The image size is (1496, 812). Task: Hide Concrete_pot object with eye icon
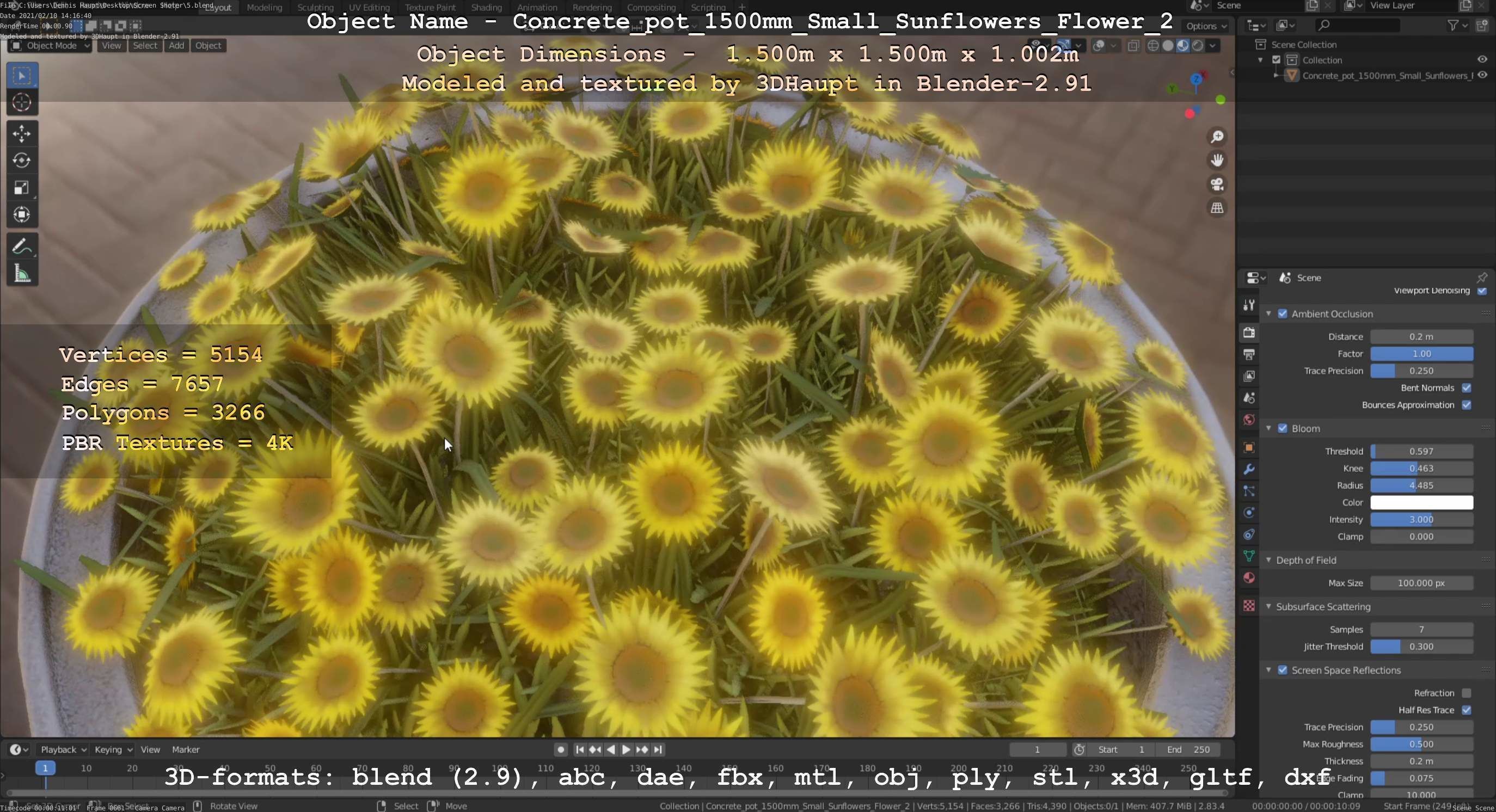tap(1482, 75)
